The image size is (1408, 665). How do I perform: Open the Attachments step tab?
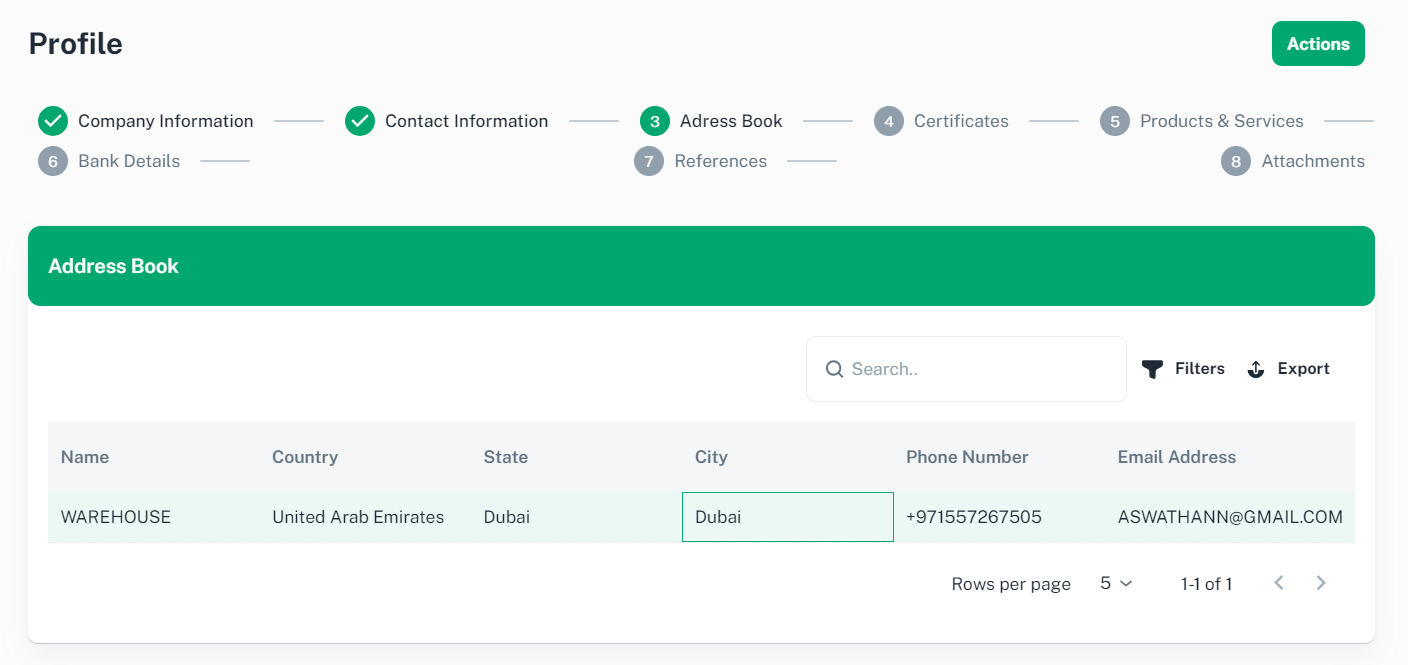(1312, 161)
